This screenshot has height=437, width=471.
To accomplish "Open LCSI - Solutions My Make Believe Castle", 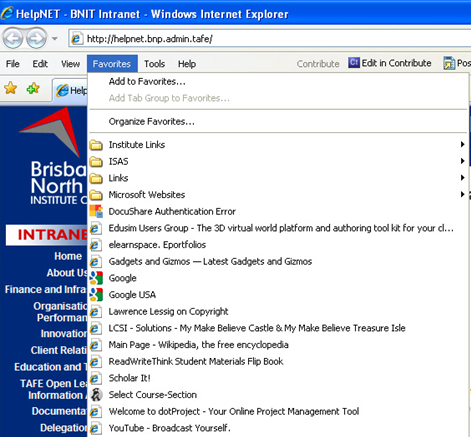I will 257,328.
